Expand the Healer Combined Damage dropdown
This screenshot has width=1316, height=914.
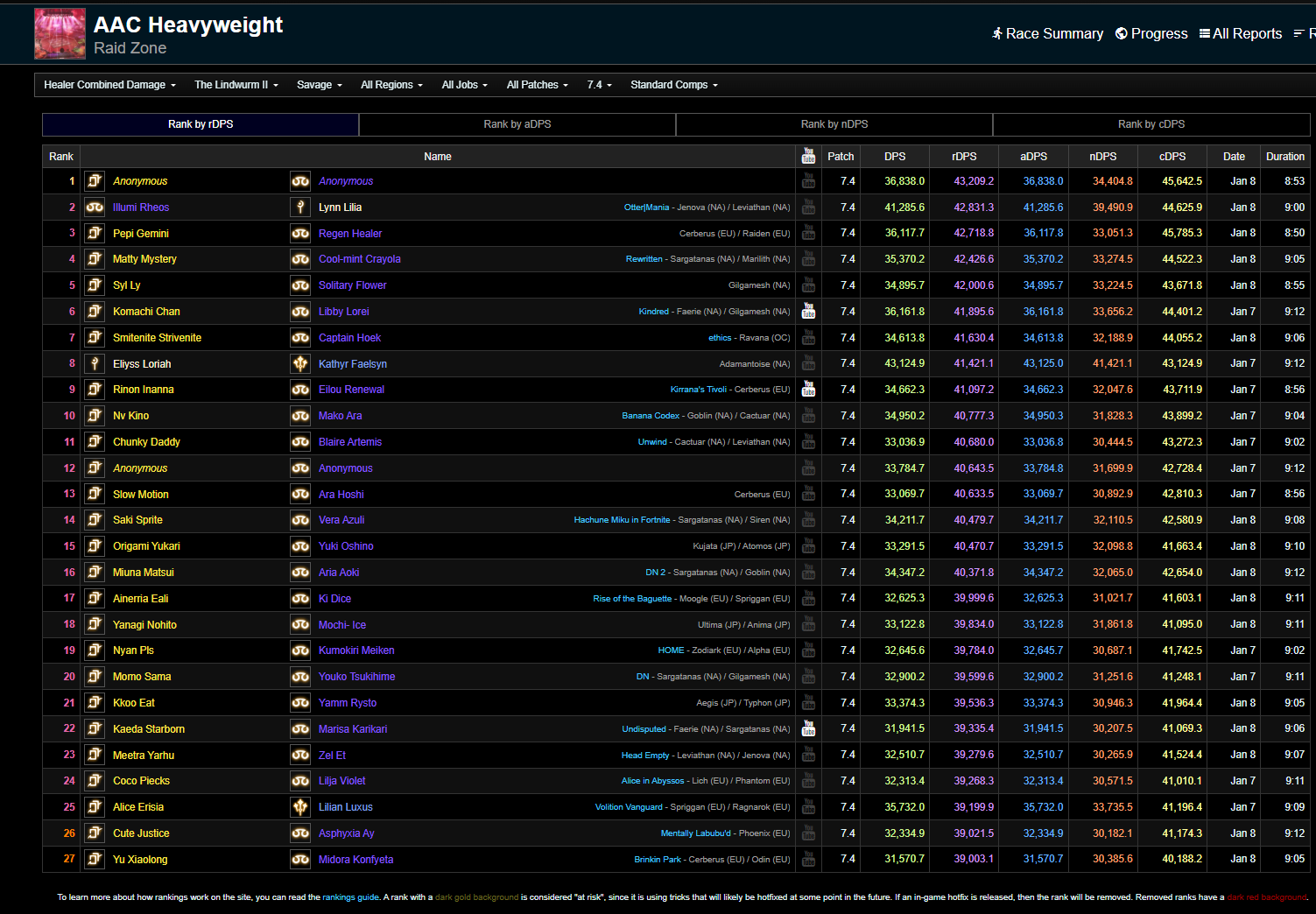(109, 85)
